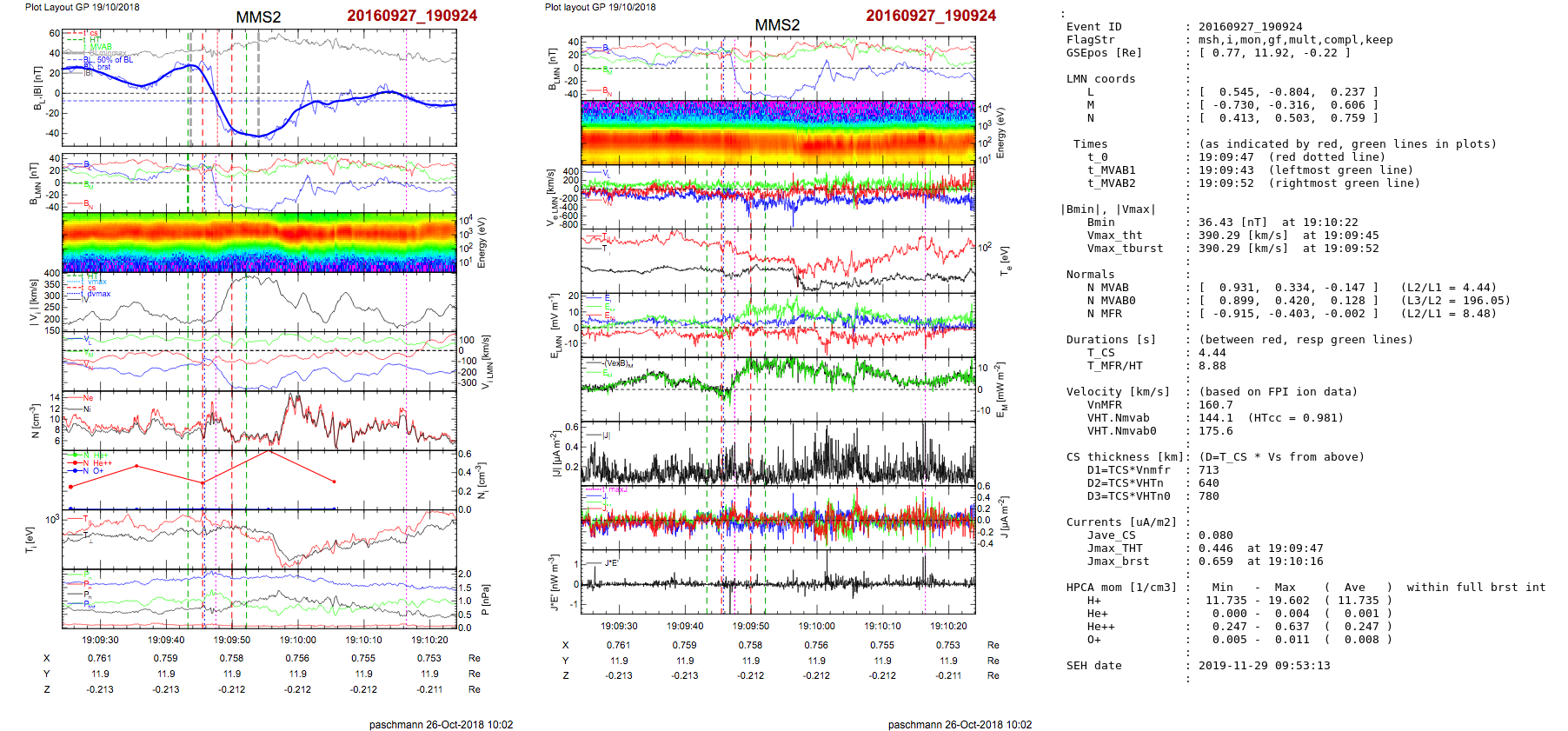Click the 'N He++' legend entry in left plot
The image size is (1568, 731).
(x=96, y=463)
